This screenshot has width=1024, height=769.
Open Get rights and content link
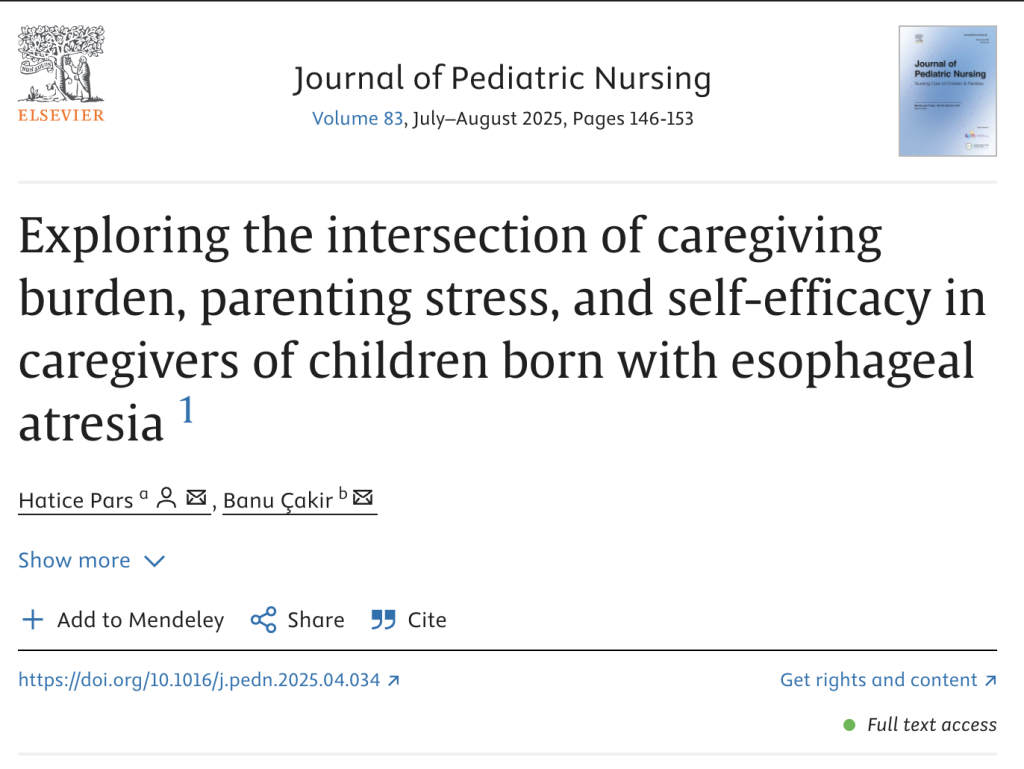[x=878, y=680]
